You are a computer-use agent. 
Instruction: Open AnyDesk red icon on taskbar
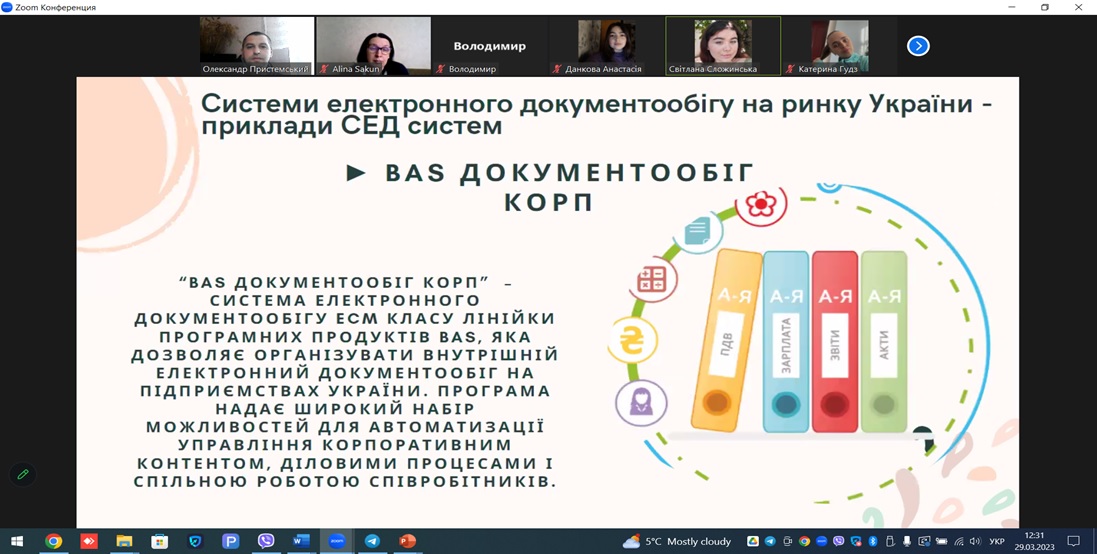click(89, 541)
